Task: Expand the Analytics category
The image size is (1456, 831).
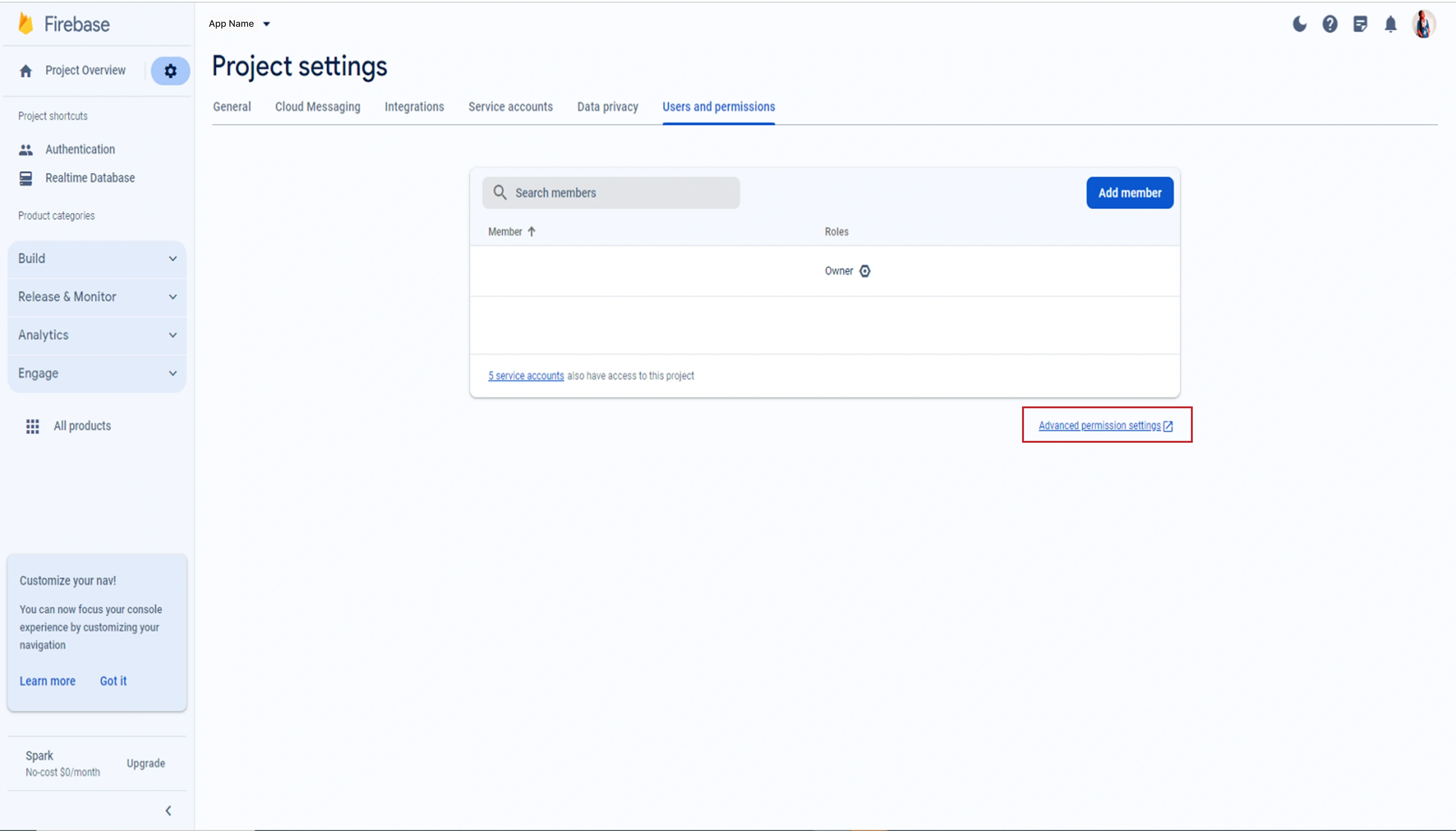Action: 97,335
